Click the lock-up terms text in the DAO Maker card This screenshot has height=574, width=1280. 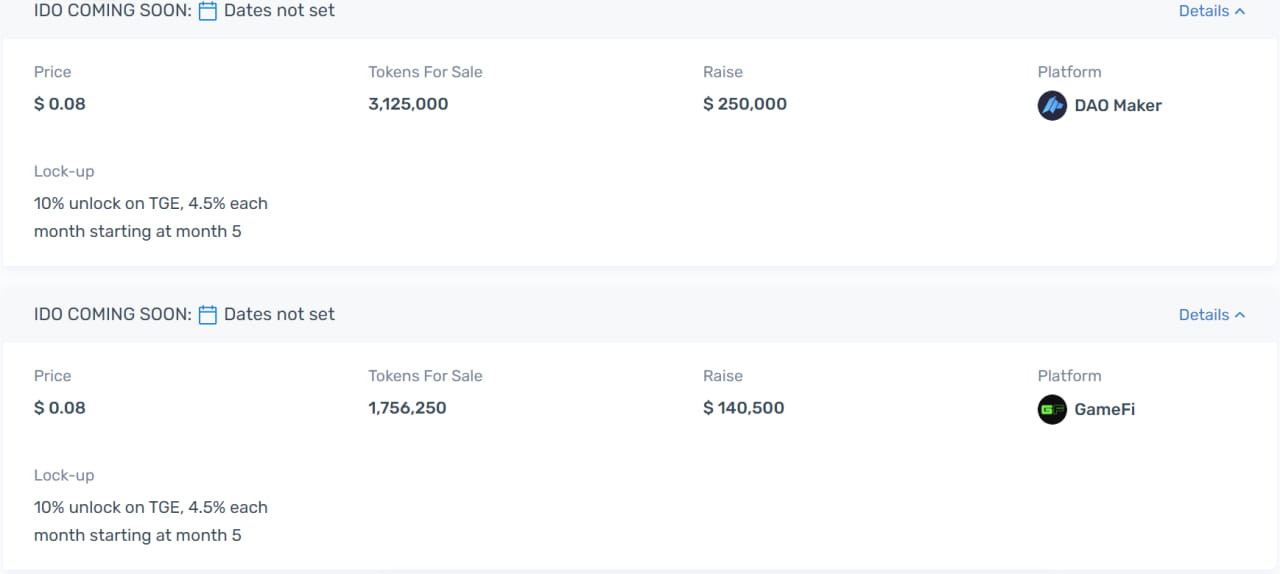pos(151,217)
